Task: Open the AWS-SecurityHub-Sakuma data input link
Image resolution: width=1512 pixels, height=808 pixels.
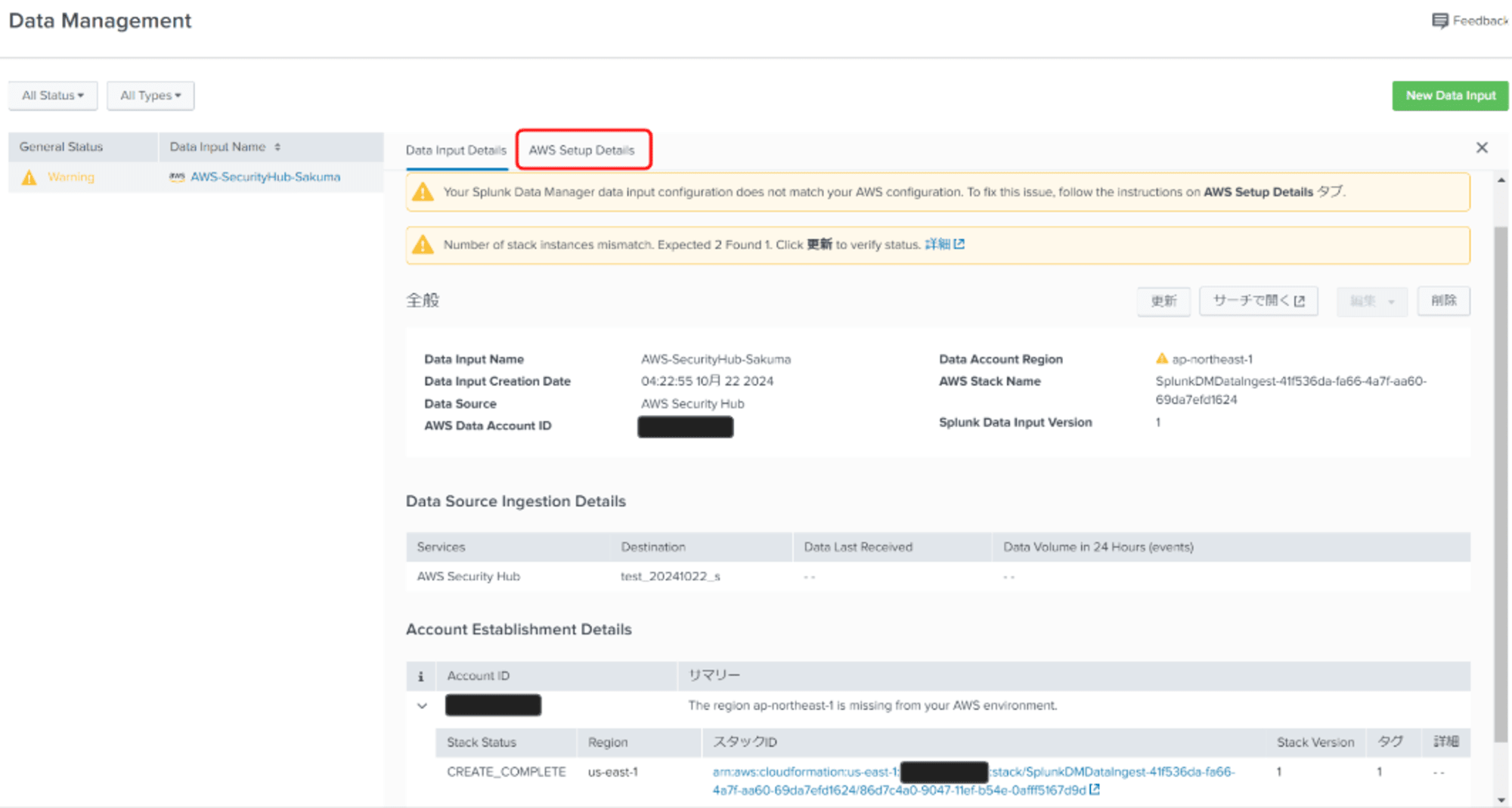Action: [x=265, y=177]
